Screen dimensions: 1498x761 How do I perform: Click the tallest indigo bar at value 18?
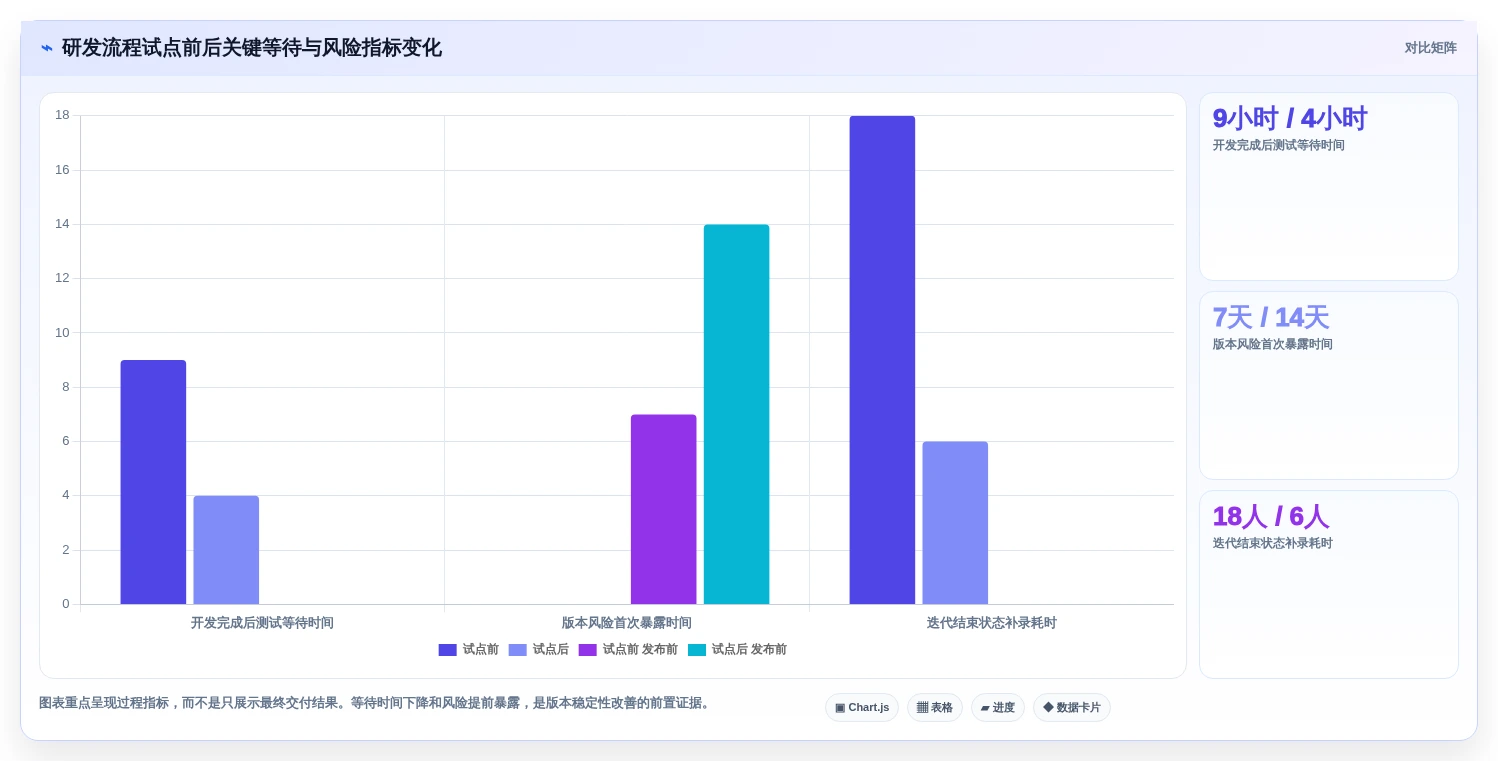click(882, 360)
